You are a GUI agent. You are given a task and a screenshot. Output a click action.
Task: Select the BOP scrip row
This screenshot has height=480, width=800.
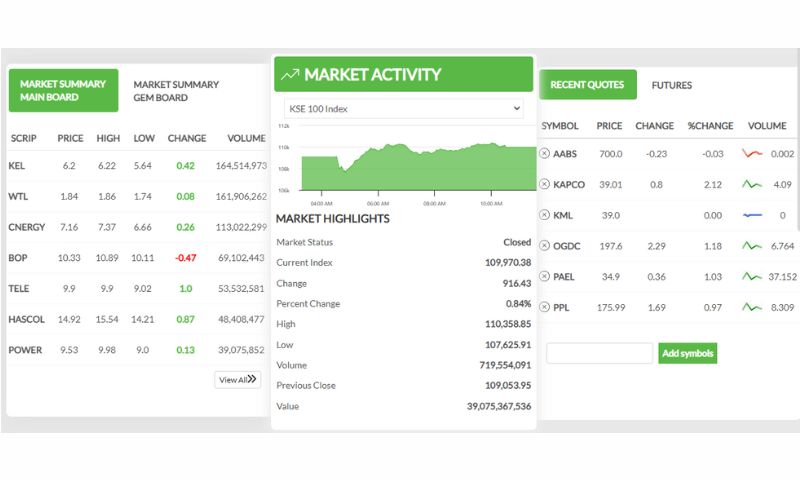coord(138,258)
